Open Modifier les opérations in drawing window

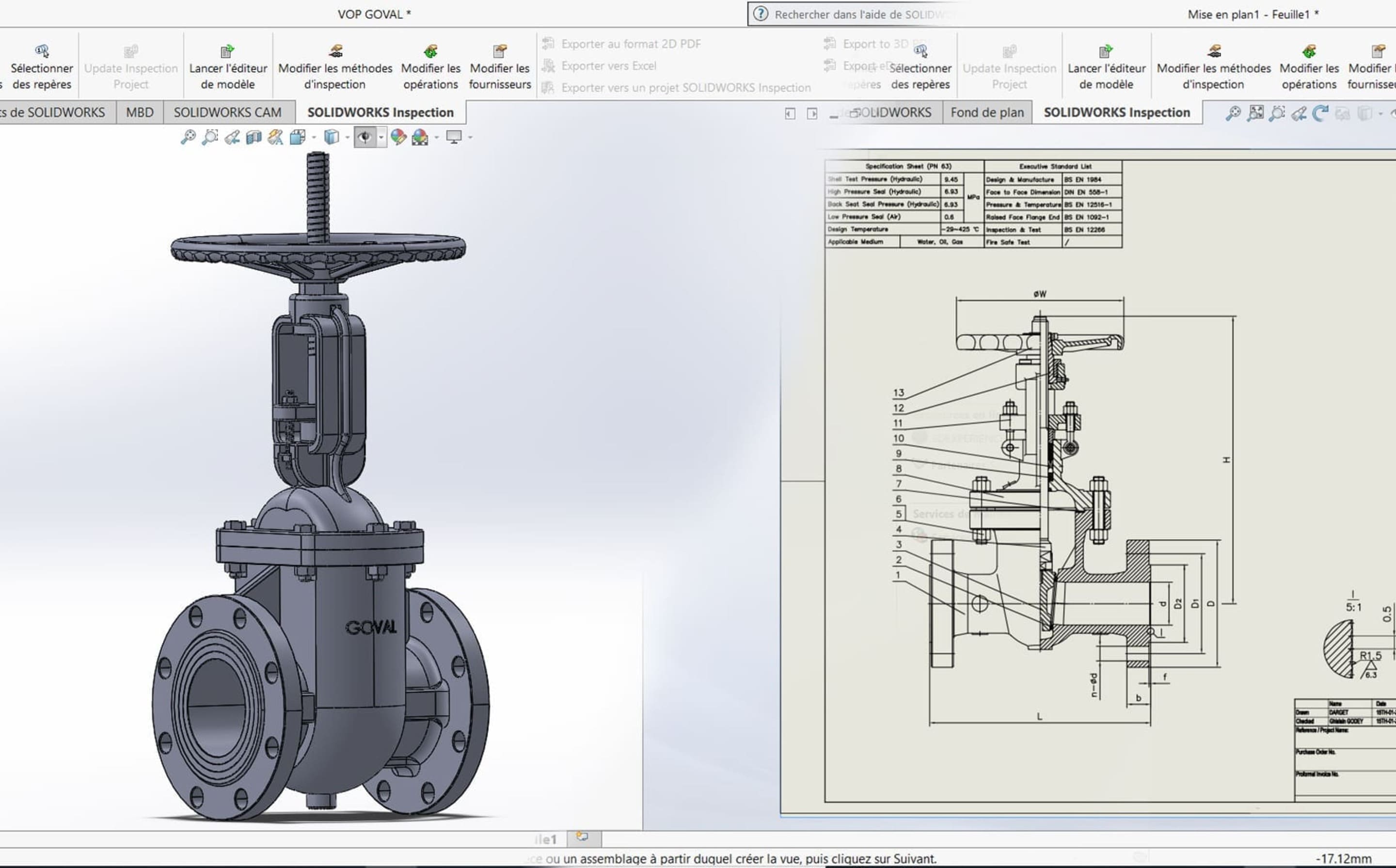click(1309, 67)
